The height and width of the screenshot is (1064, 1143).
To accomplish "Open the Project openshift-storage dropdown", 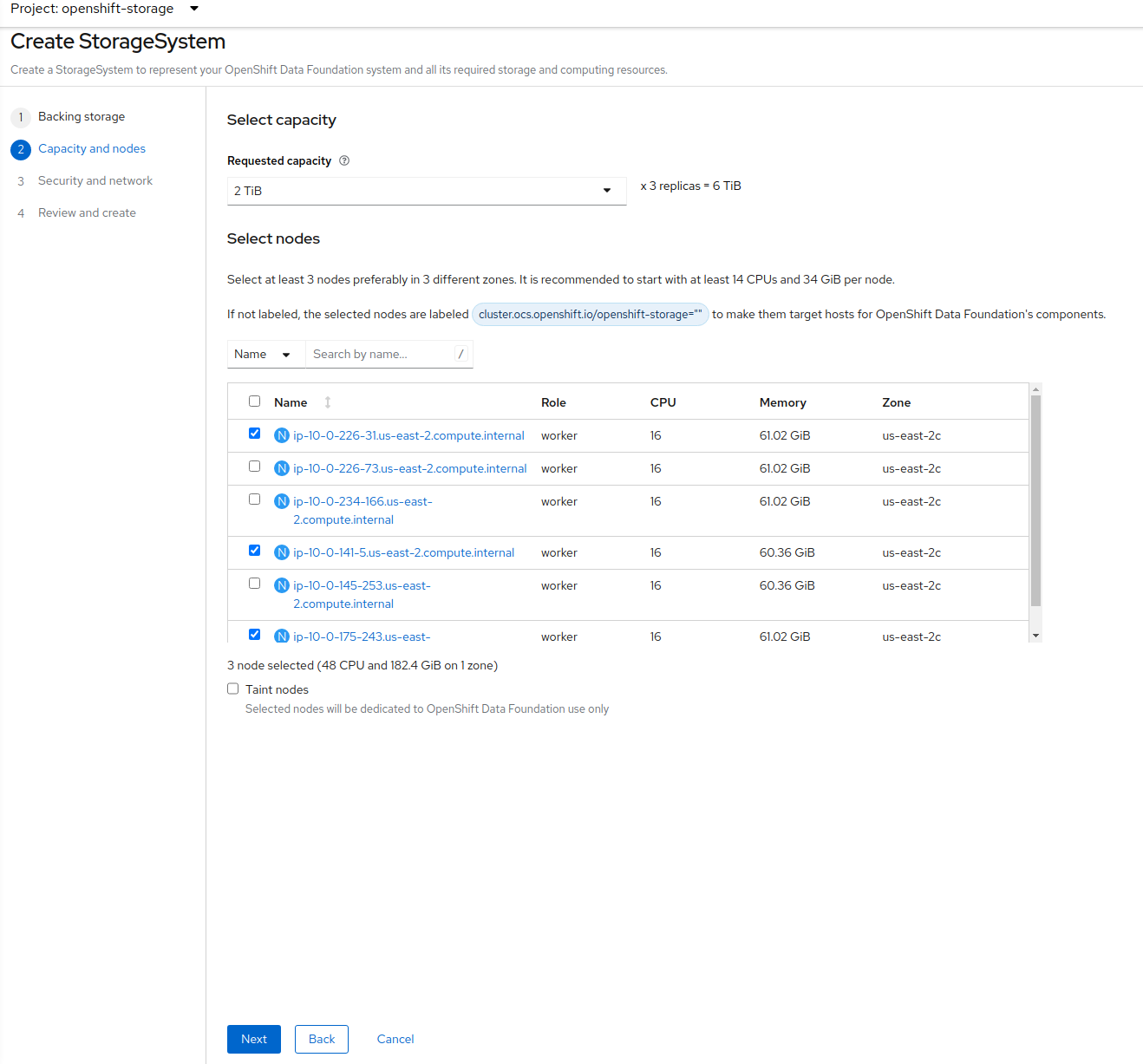I will (105, 9).
